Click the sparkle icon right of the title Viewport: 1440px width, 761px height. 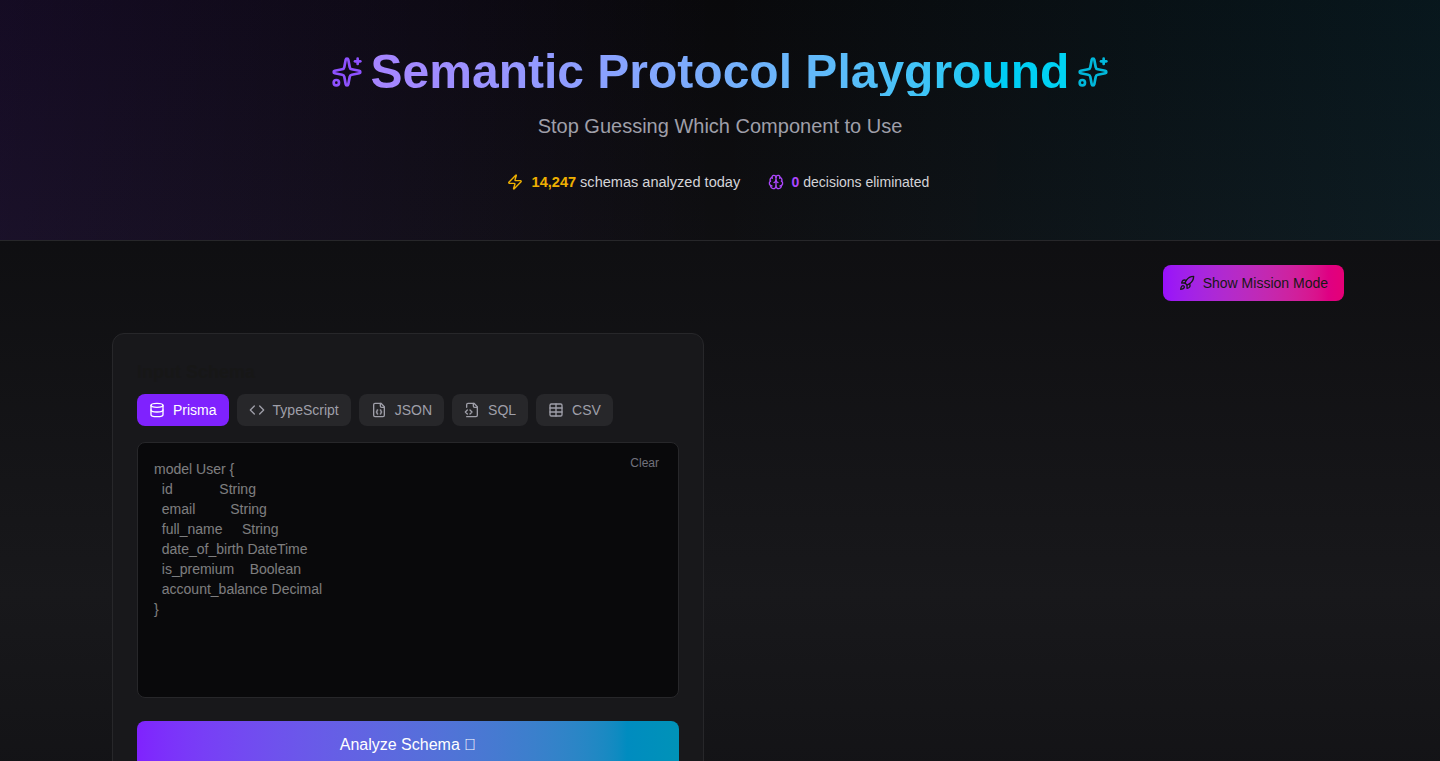[1093, 72]
